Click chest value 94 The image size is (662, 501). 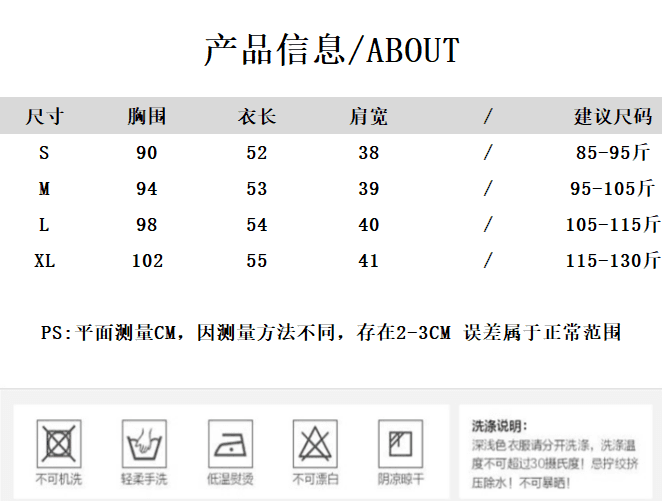[147, 189]
